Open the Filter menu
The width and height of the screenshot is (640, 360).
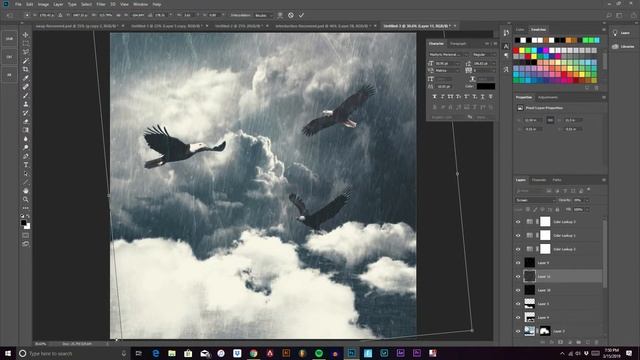[x=101, y=4]
